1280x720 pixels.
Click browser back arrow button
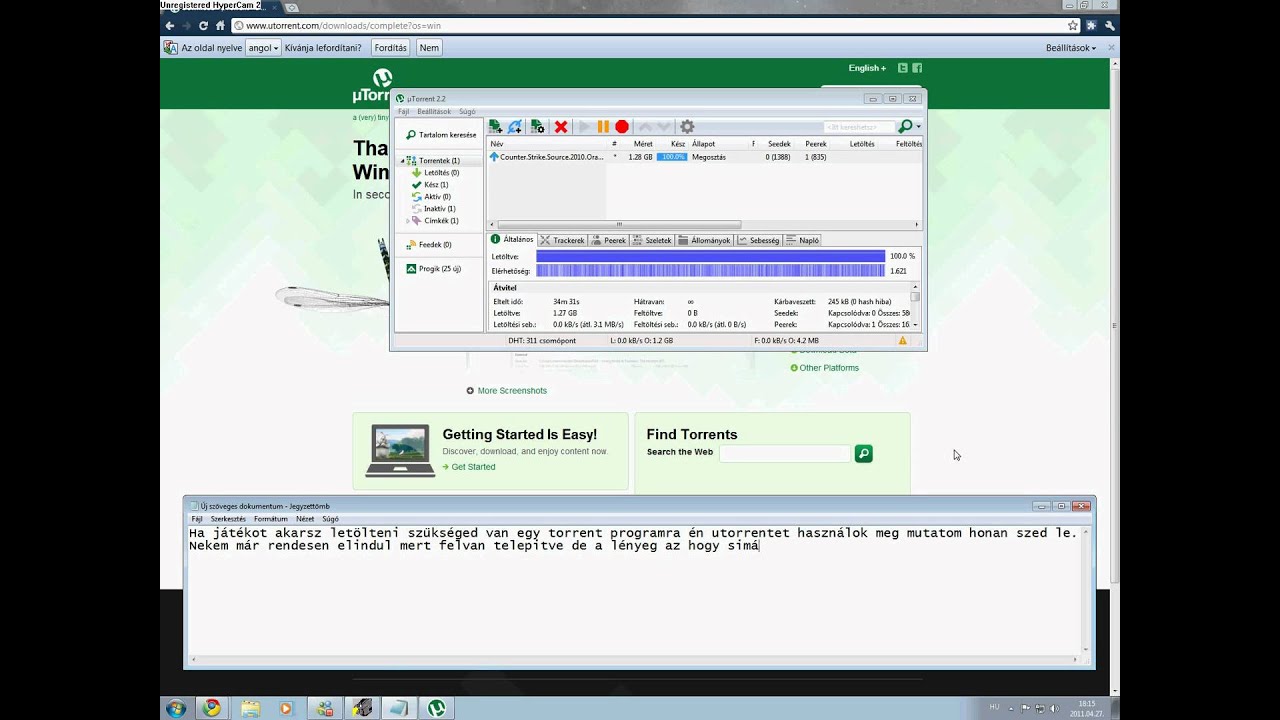point(169,25)
